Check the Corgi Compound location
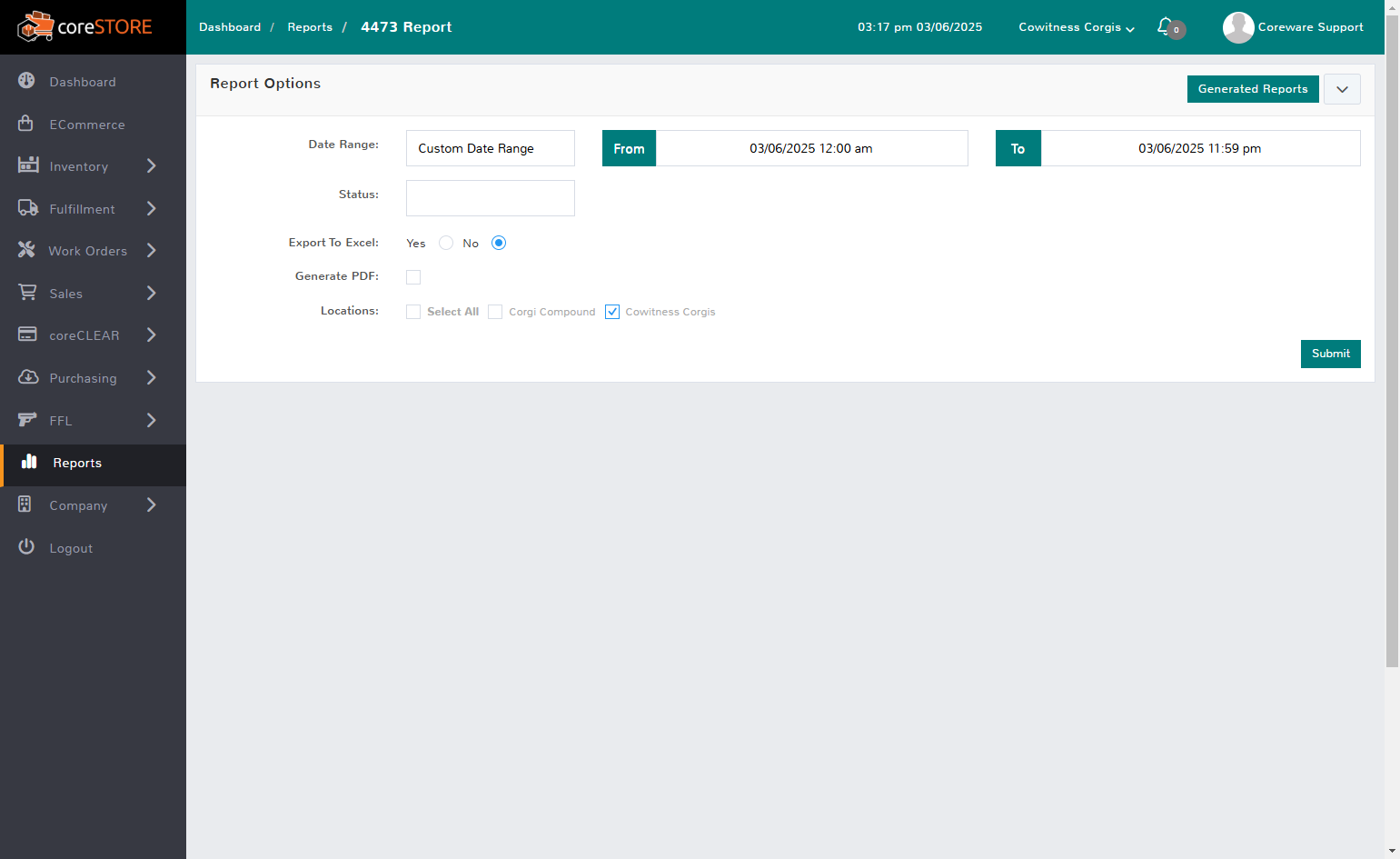 point(495,312)
